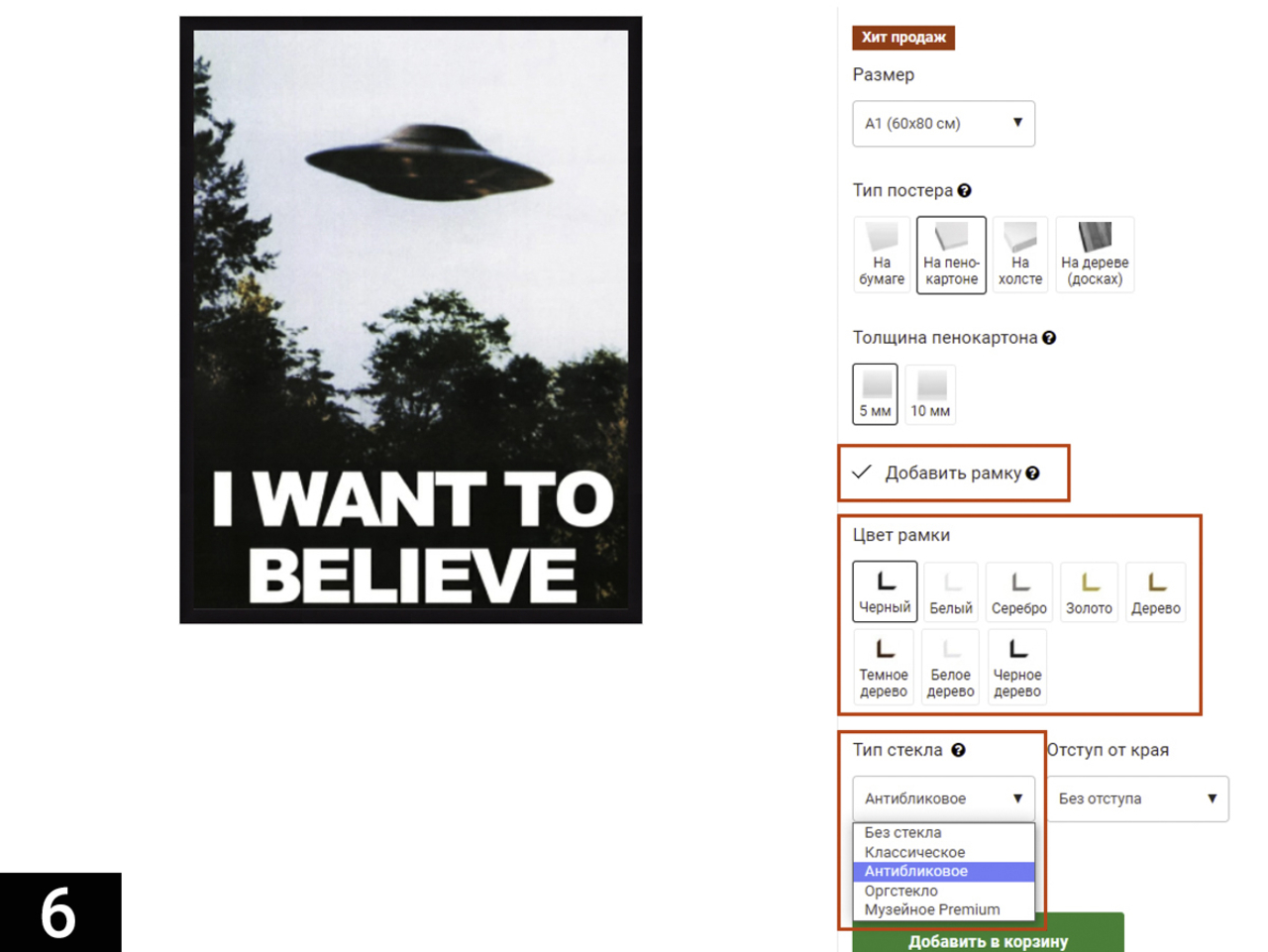This screenshot has height=952, width=1268.
Task: Toggle the 'Добавить рамку' checkbox
Action: coord(862,472)
